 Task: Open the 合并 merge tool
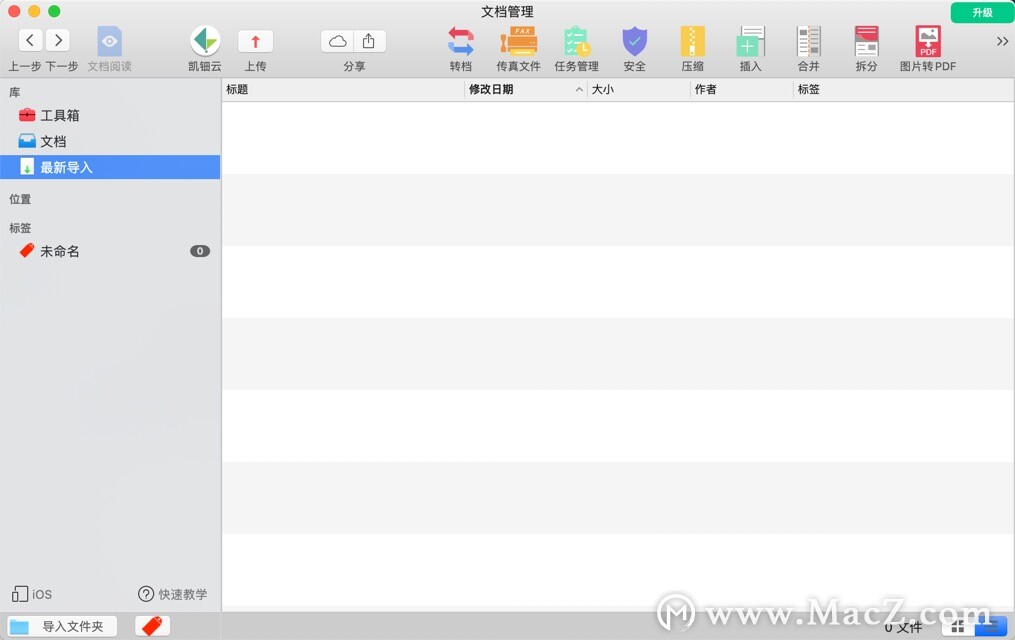click(808, 45)
